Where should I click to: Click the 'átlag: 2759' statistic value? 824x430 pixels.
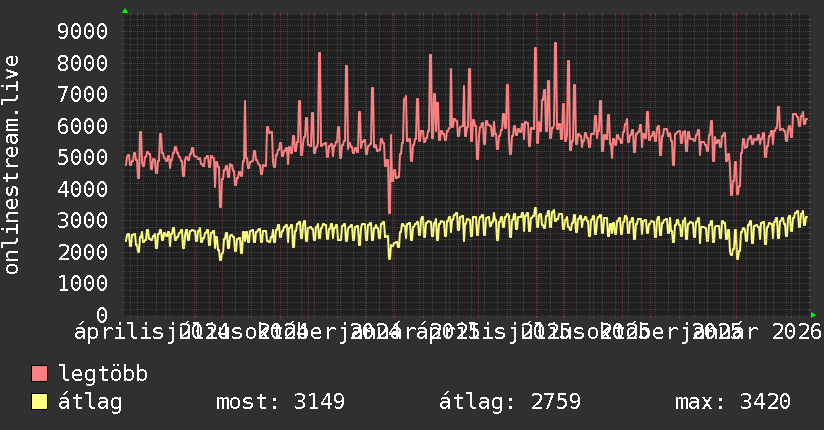pos(510,402)
